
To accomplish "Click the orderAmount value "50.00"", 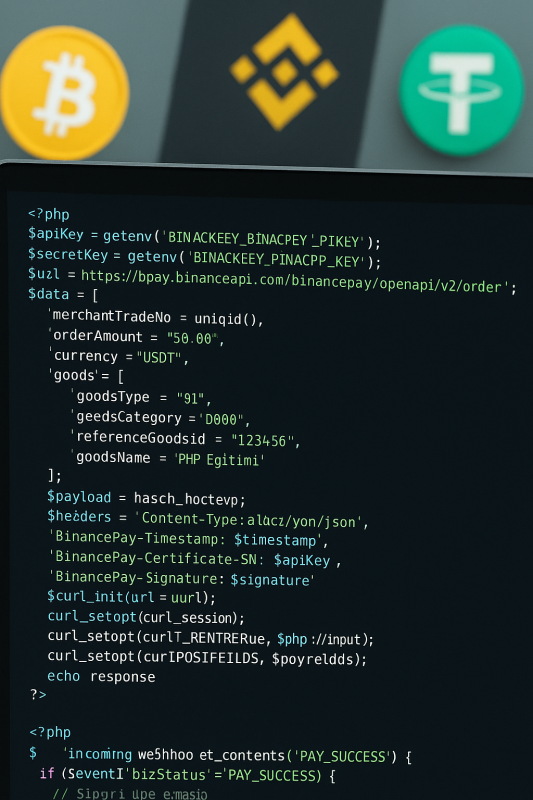I will tap(192, 338).
